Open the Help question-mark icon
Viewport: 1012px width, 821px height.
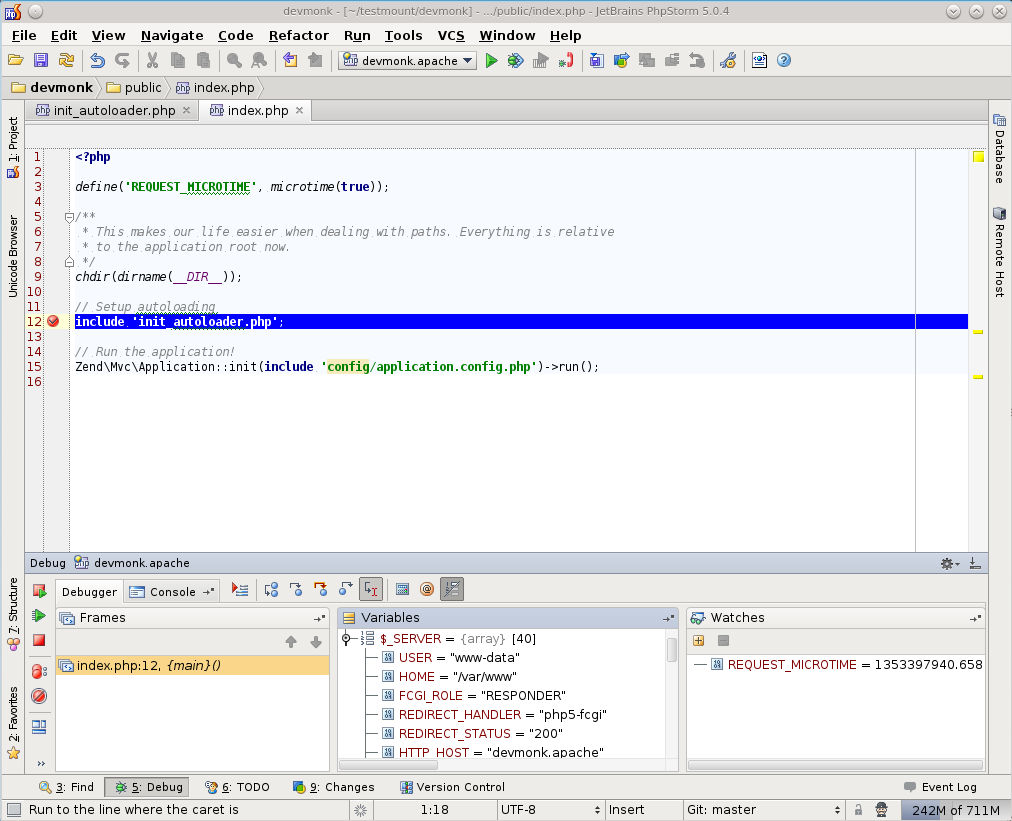click(784, 61)
